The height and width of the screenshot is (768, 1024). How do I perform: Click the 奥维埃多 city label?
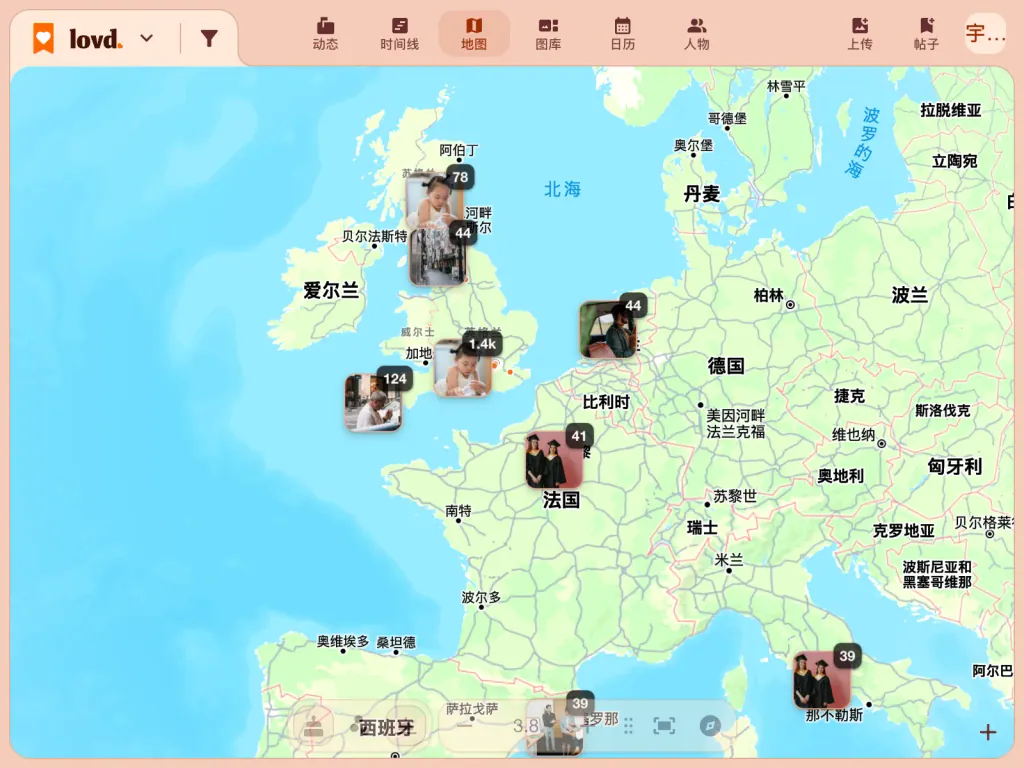tap(343, 641)
